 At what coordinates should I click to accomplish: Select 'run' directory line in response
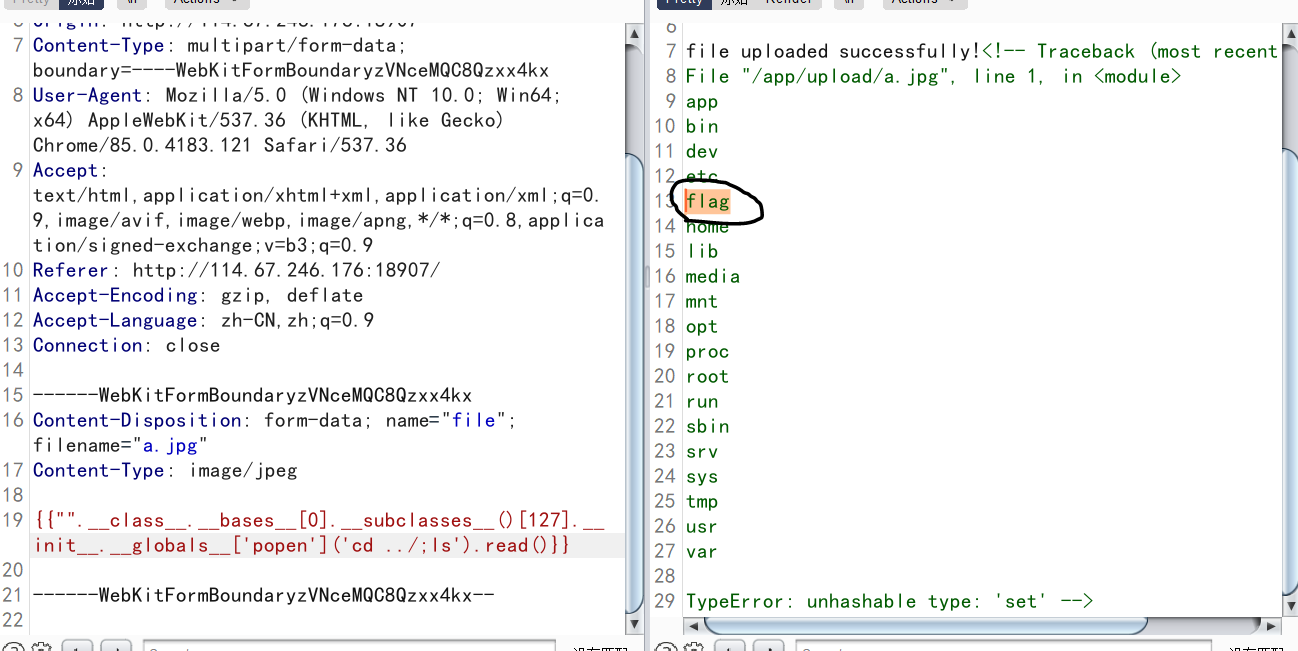[702, 401]
